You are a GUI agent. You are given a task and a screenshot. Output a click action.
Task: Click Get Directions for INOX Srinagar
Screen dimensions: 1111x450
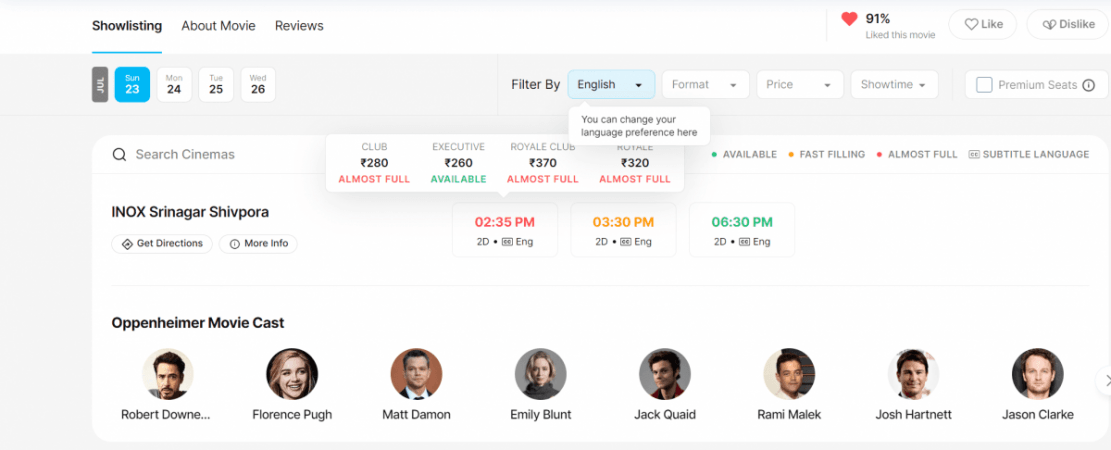[x=162, y=244]
